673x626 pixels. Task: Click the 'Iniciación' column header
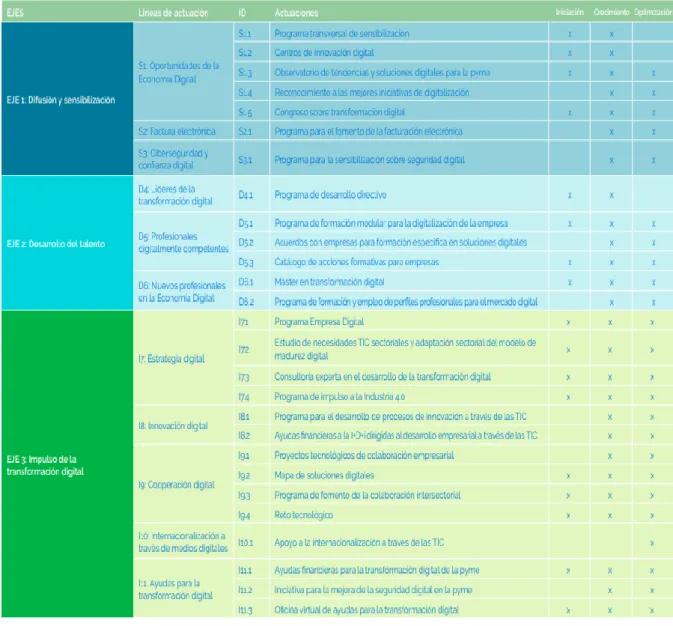[x=570, y=12]
